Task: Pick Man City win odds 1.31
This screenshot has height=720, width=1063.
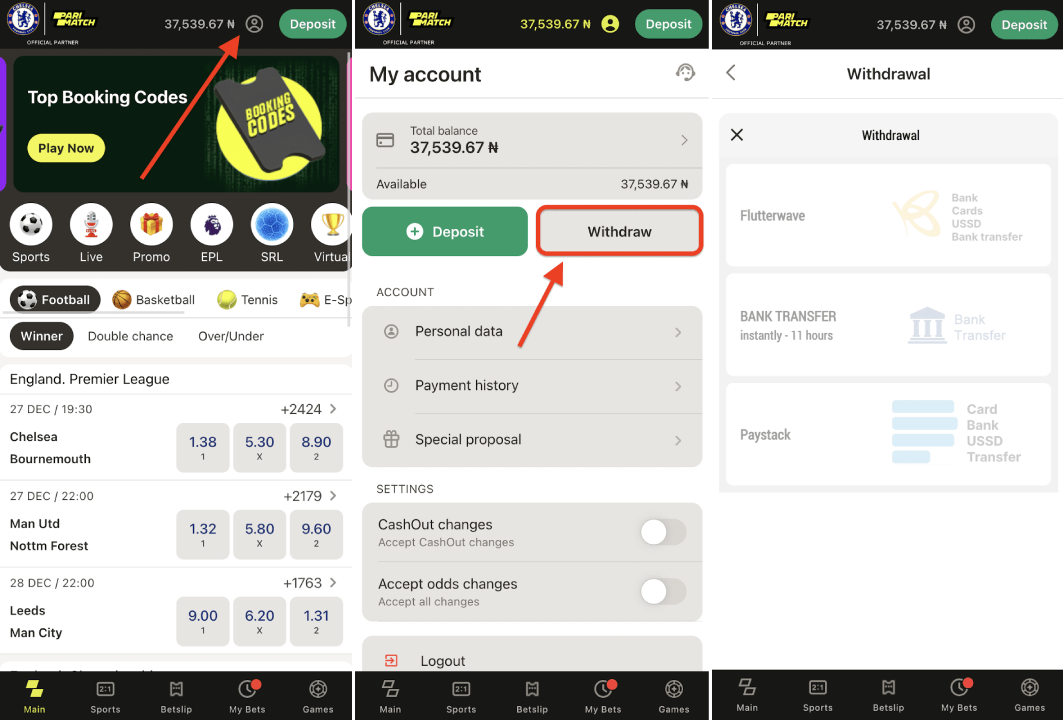Action: point(316,621)
